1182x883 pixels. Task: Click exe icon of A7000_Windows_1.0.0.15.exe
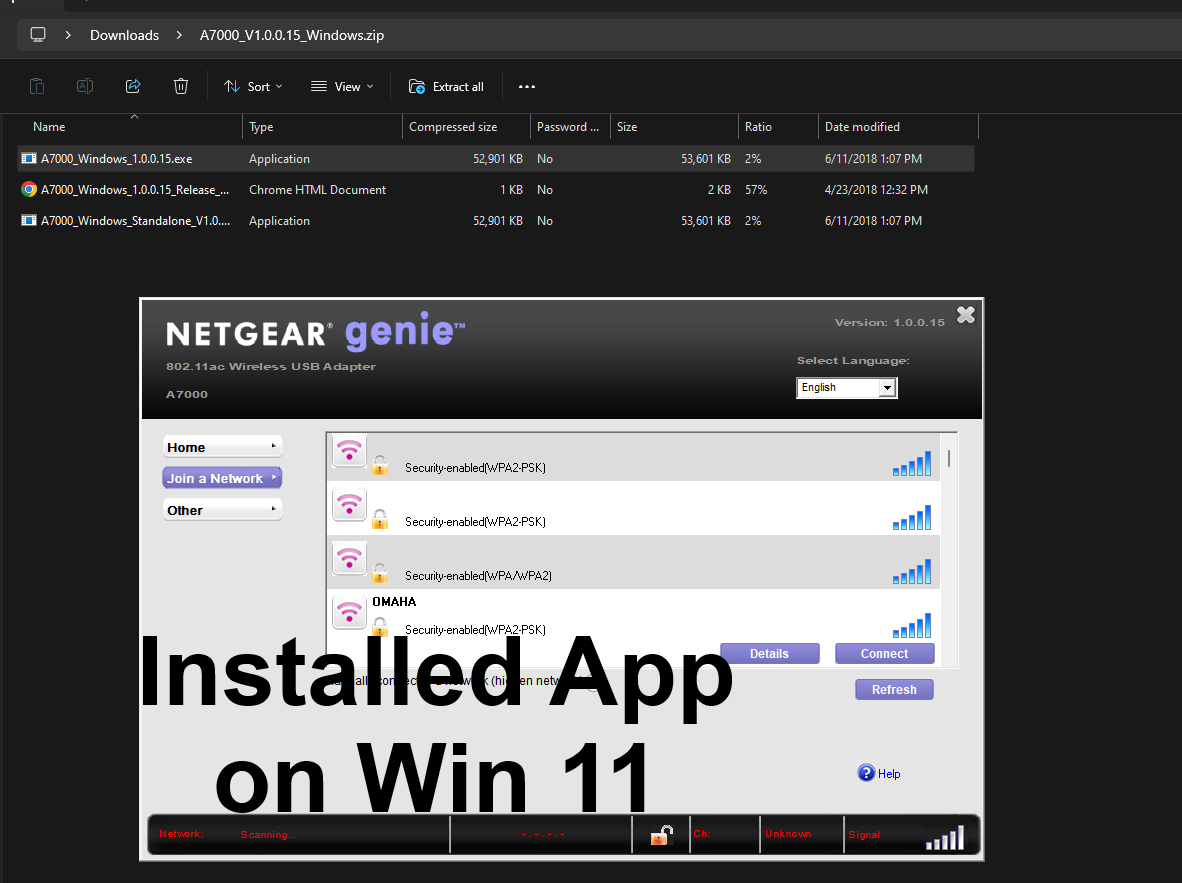(29, 158)
